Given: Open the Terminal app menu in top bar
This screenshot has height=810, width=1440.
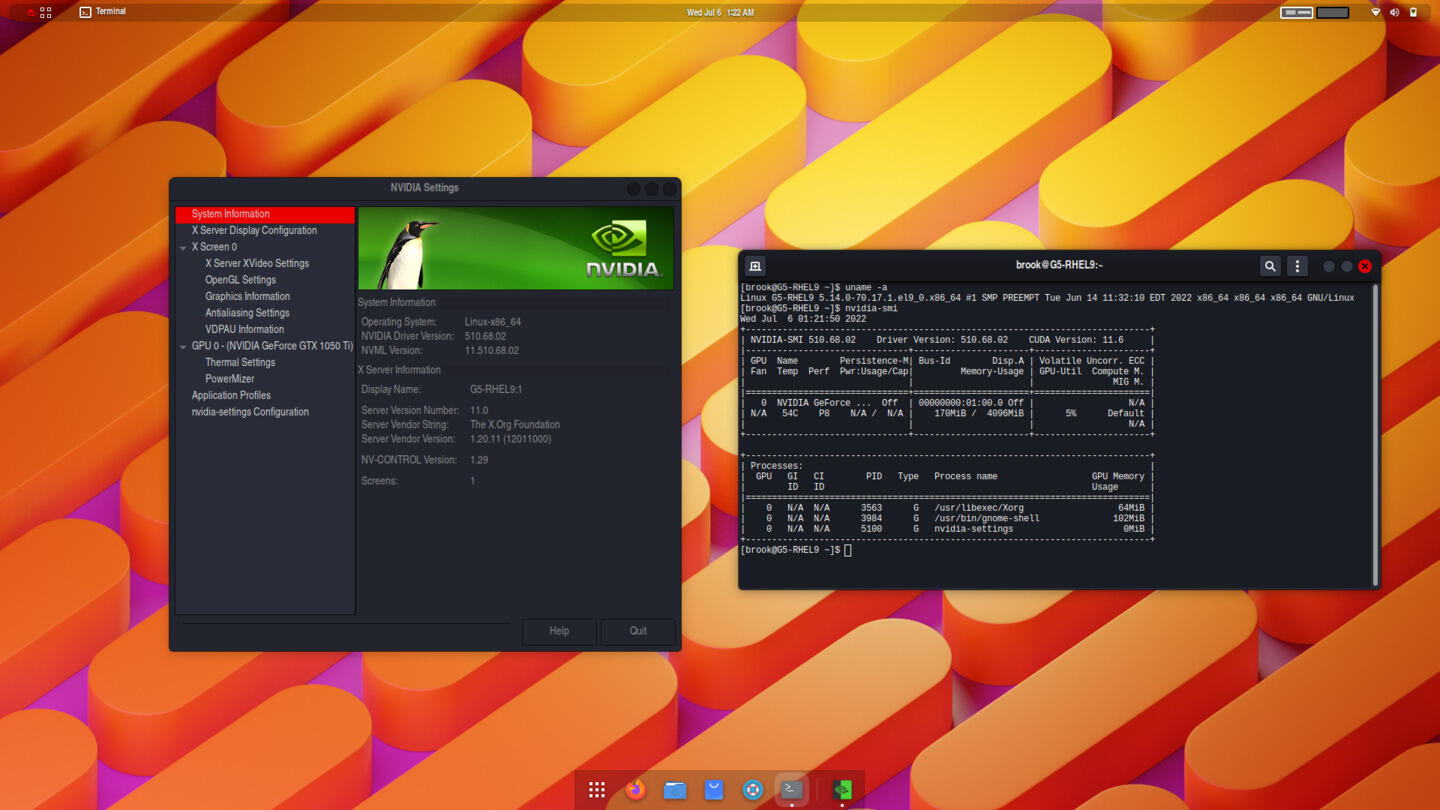Looking at the screenshot, I should coord(103,12).
